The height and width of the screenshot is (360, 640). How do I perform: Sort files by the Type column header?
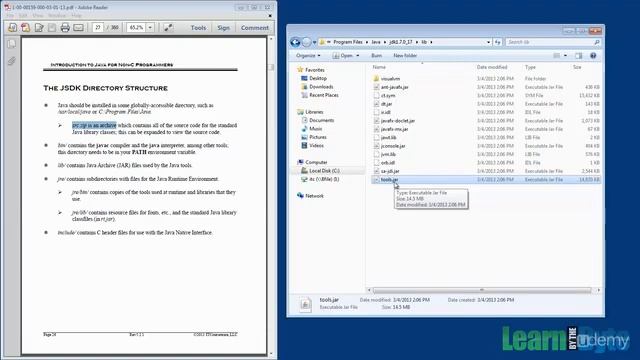coord(530,67)
